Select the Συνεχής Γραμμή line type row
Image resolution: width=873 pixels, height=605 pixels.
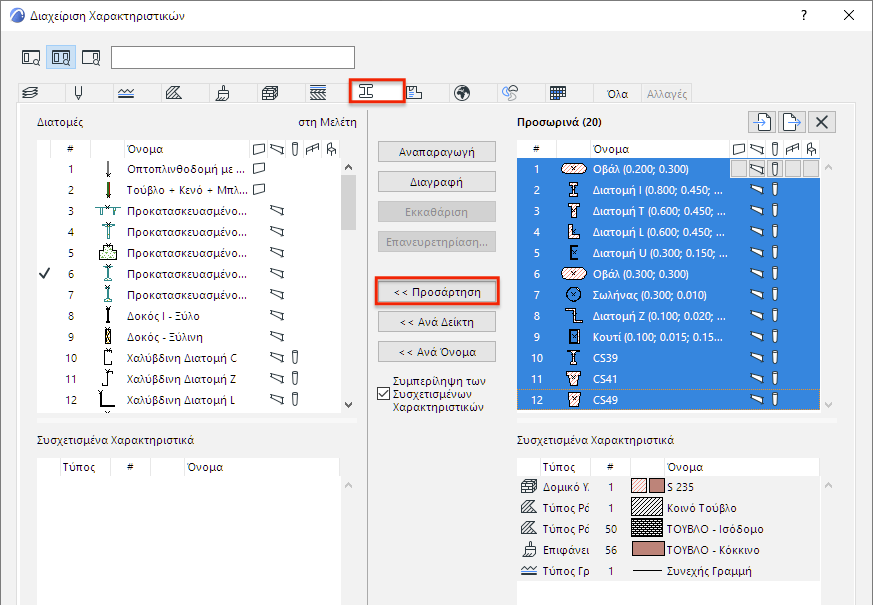(668, 570)
